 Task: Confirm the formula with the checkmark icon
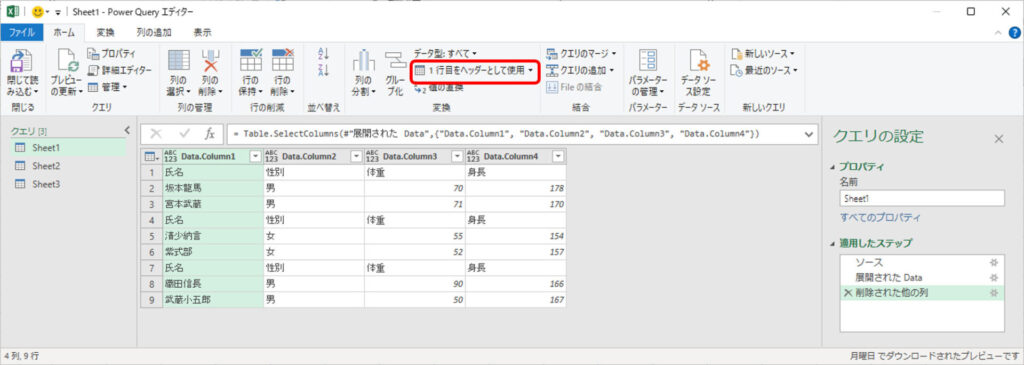(x=184, y=133)
